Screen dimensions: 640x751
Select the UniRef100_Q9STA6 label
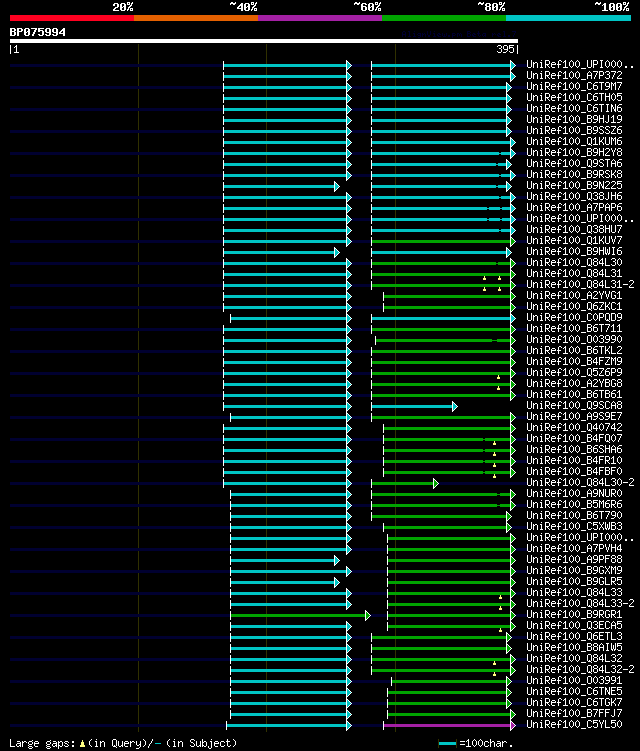[574, 164]
